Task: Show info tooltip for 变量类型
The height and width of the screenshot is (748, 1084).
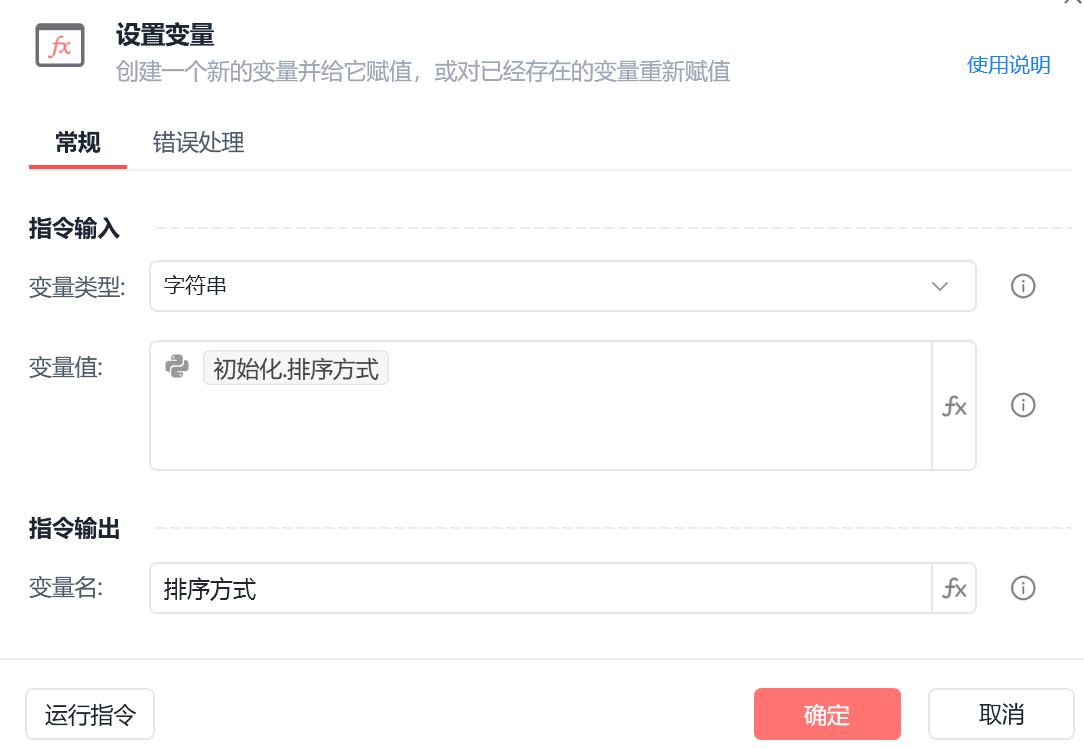Action: point(1022,286)
